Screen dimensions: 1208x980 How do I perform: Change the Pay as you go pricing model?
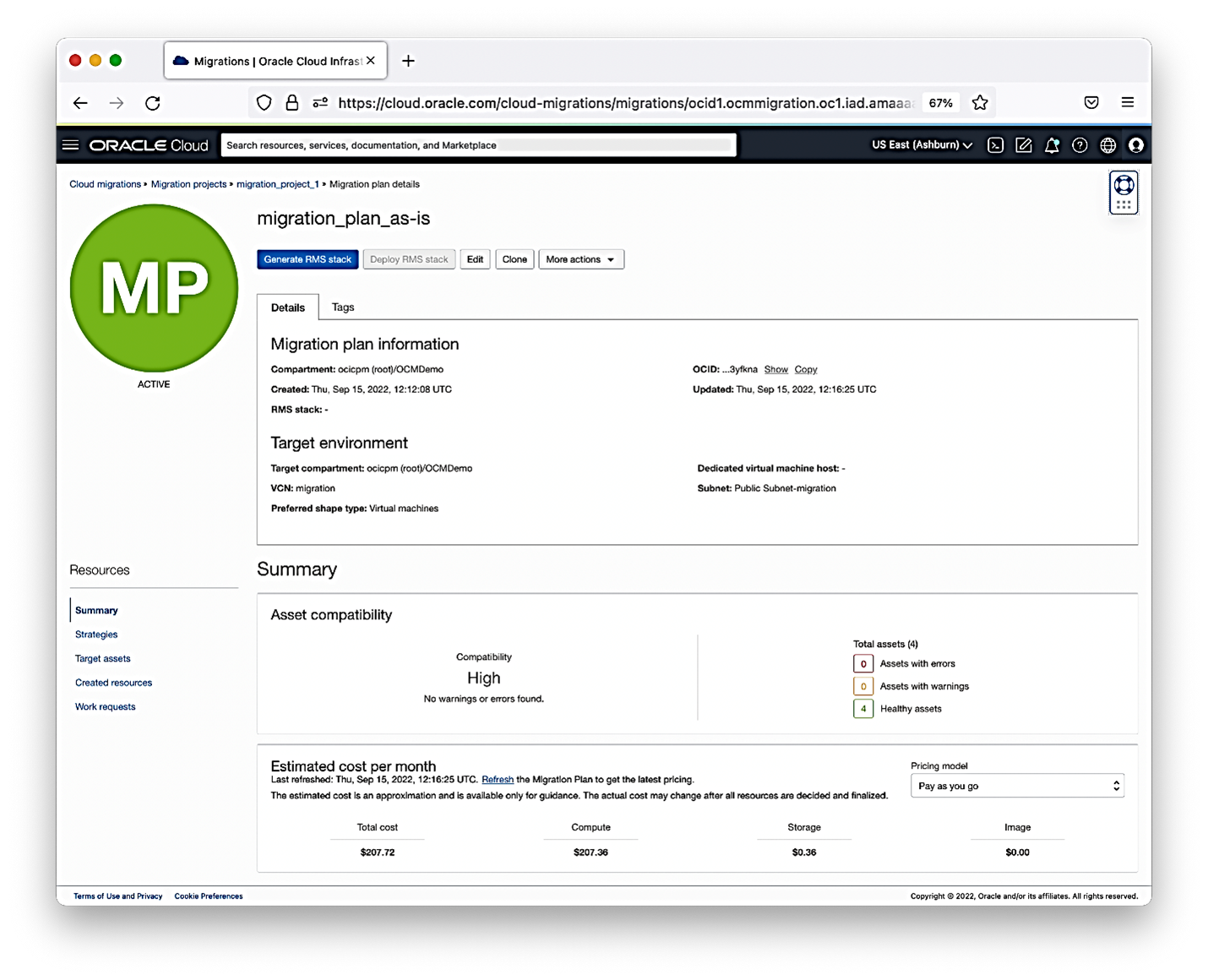(1016, 786)
